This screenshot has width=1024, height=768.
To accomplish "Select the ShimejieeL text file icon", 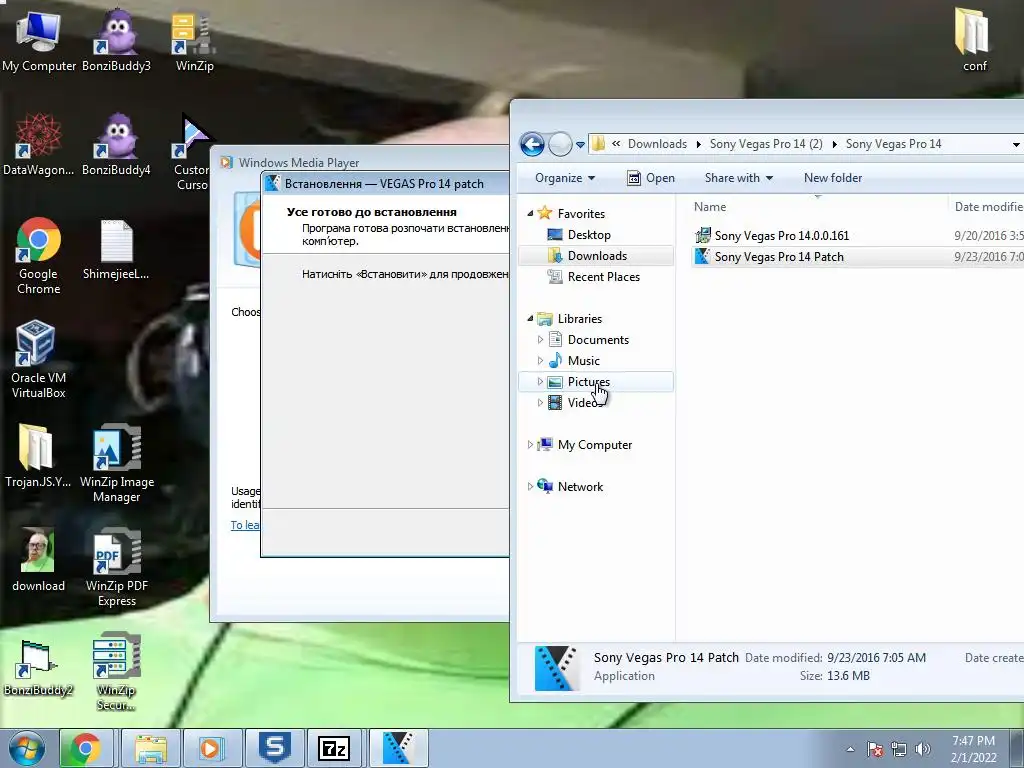I will [x=116, y=249].
